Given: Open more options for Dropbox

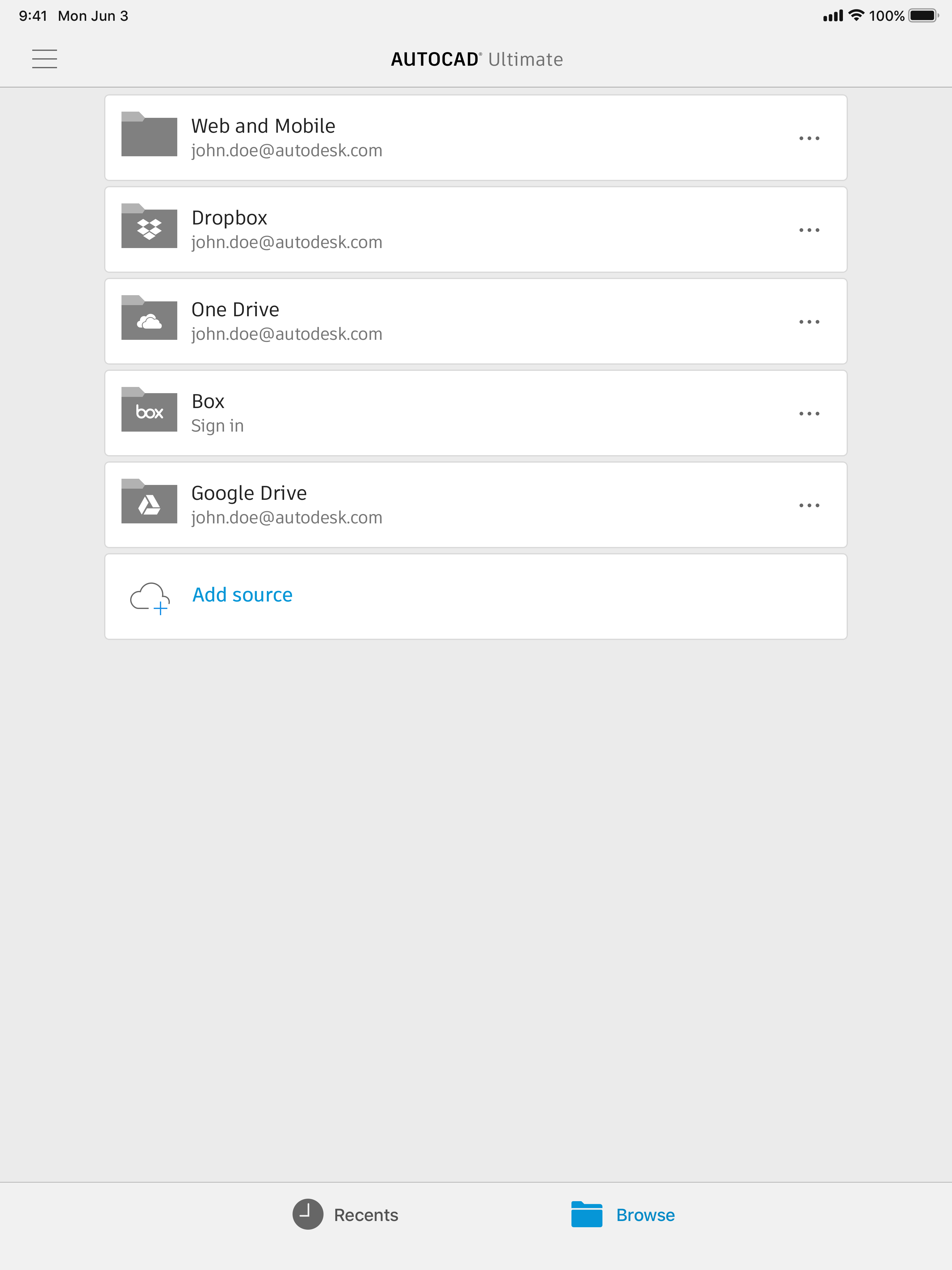Looking at the screenshot, I should [x=809, y=230].
